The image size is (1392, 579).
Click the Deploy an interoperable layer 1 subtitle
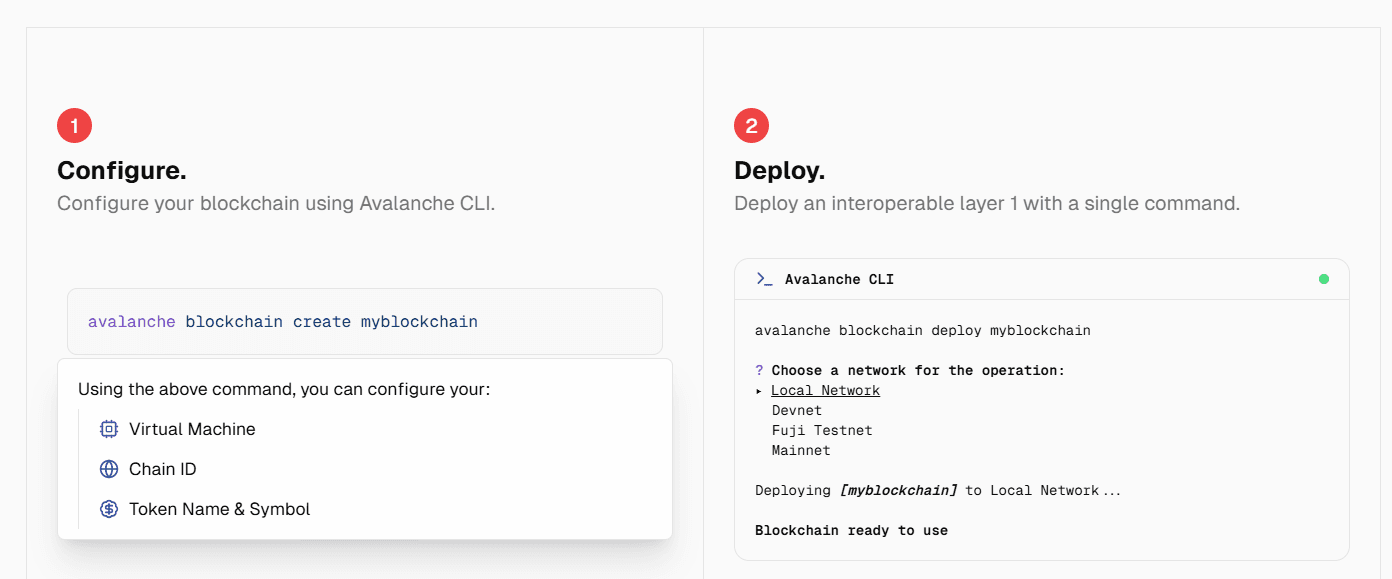pos(987,203)
